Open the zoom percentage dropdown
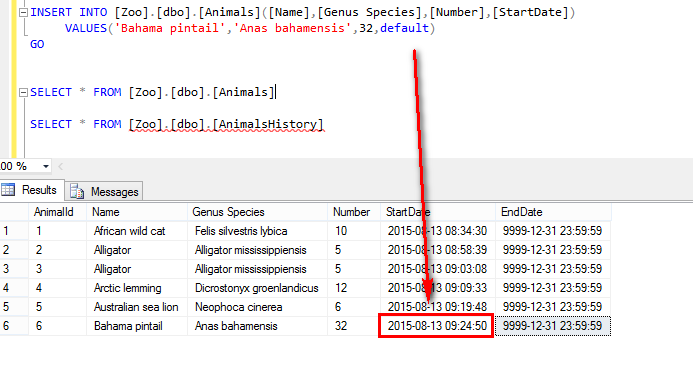The width and height of the screenshot is (693, 368). (x=46, y=167)
